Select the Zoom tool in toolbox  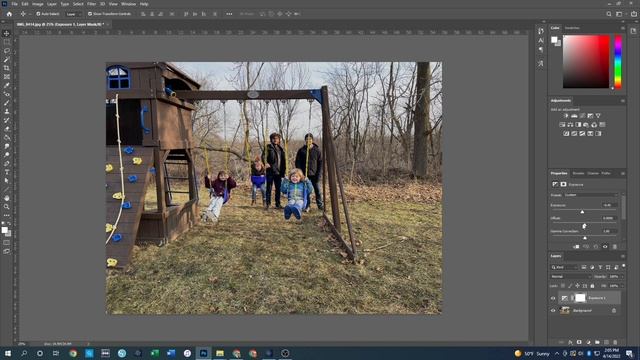click(7, 207)
